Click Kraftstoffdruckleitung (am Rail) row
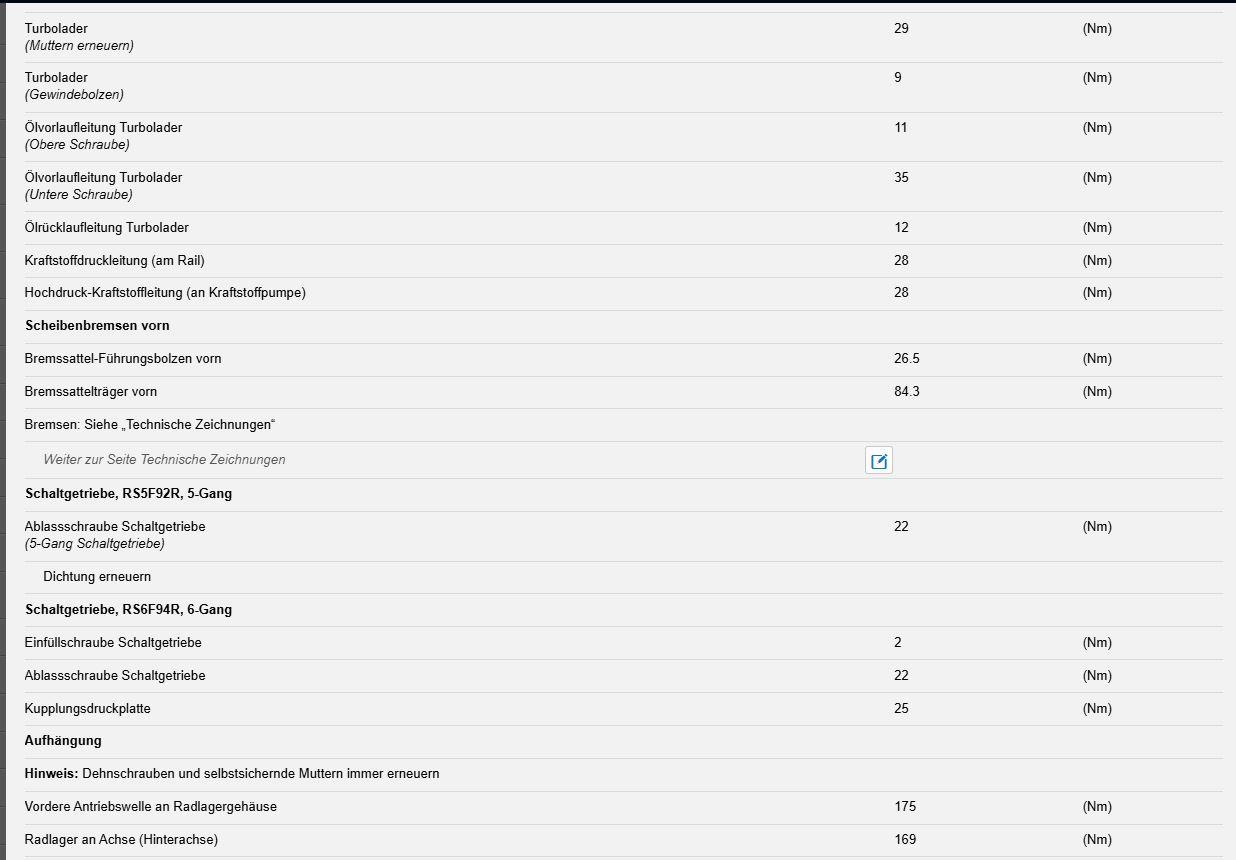The height and width of the screenshot is (860, 1236). [x=623, y=261]
